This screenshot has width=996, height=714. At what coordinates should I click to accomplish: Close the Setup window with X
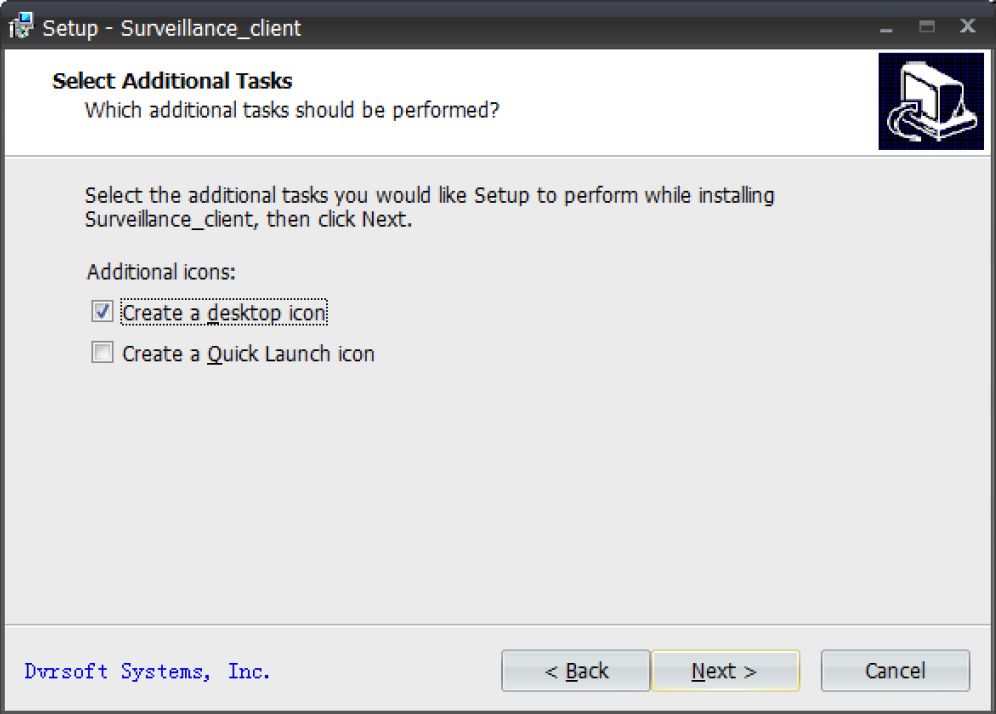967,27
